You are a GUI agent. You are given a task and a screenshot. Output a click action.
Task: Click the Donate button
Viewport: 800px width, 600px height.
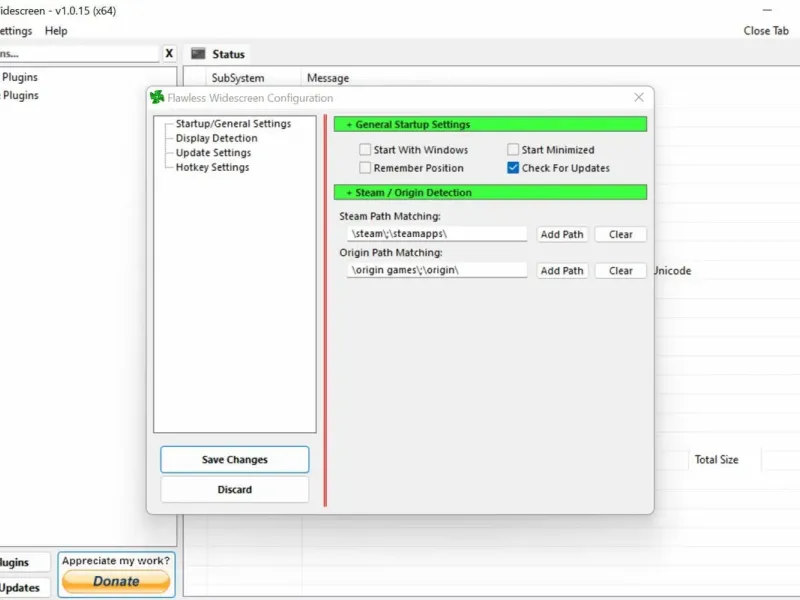click(x=116, y=581)
